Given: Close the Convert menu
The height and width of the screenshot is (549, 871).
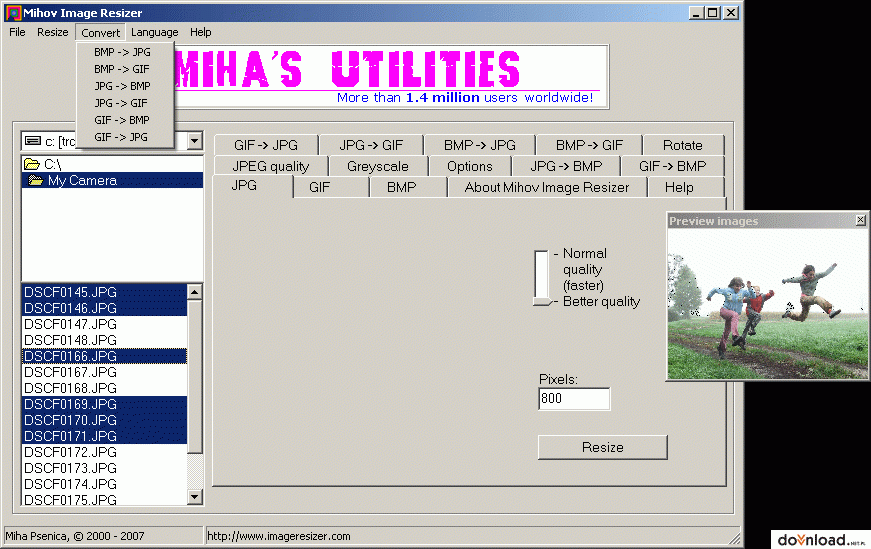Looking at the screenshot, I should click(101, 33).
